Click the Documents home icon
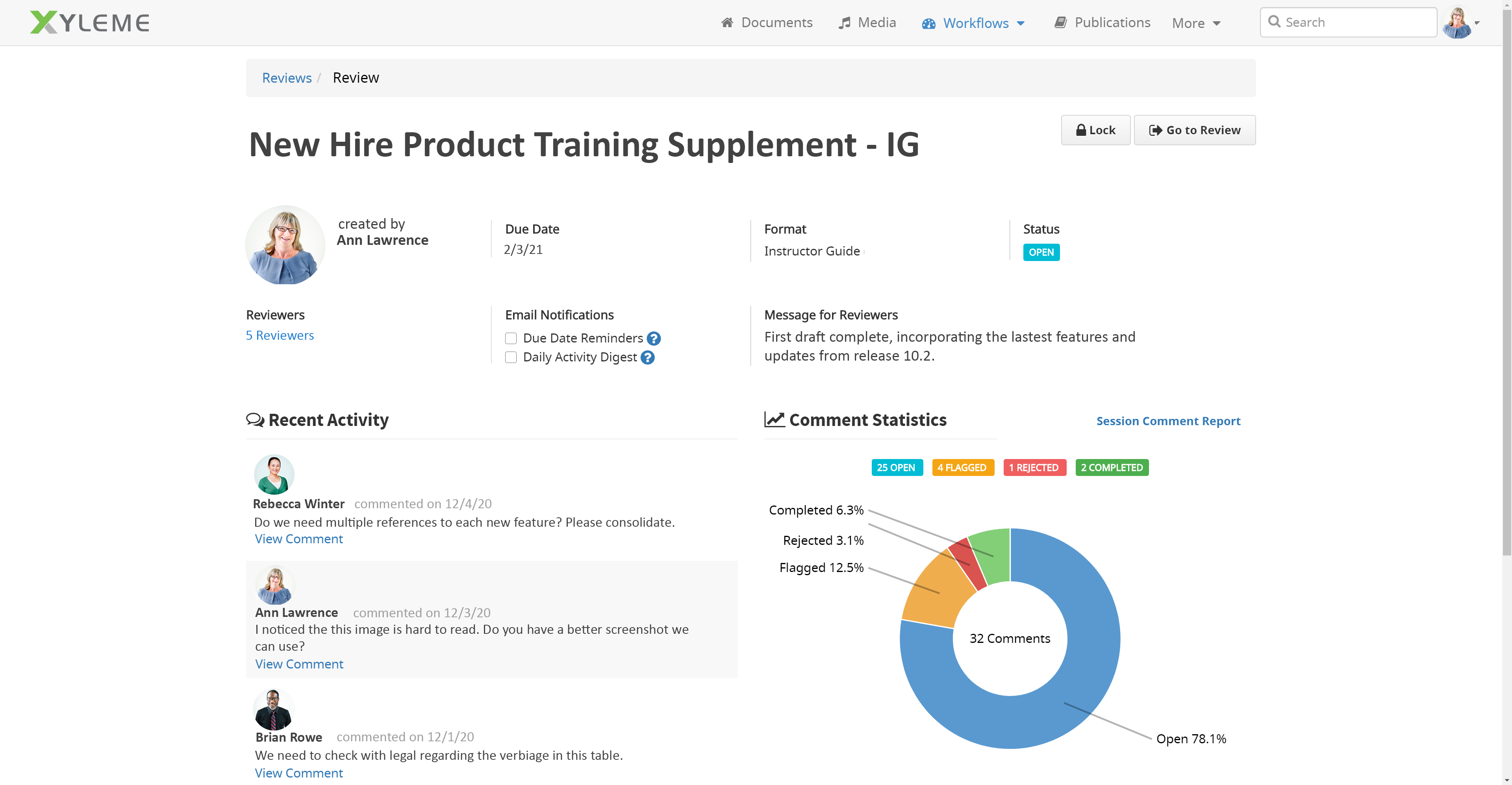Screen dimensions: 1512x785 (x=727, y=22)
